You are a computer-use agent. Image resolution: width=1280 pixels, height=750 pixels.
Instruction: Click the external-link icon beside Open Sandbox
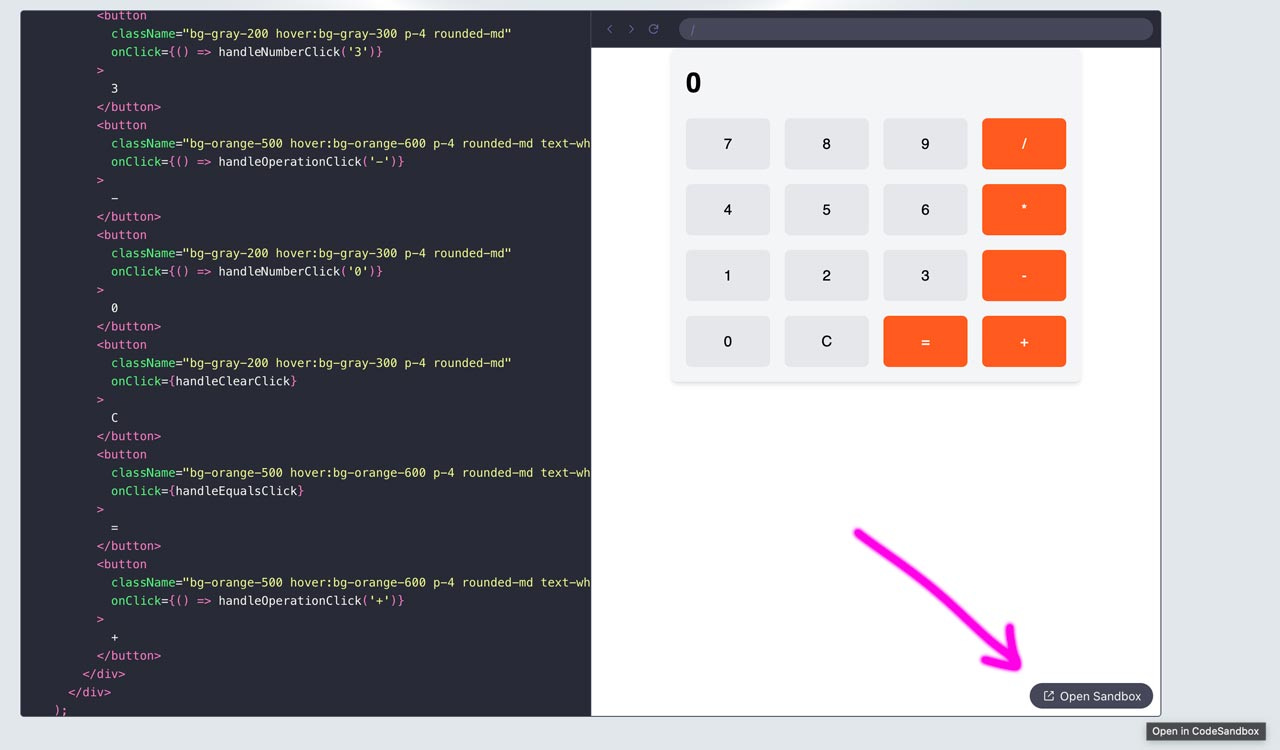(1048, 696)
